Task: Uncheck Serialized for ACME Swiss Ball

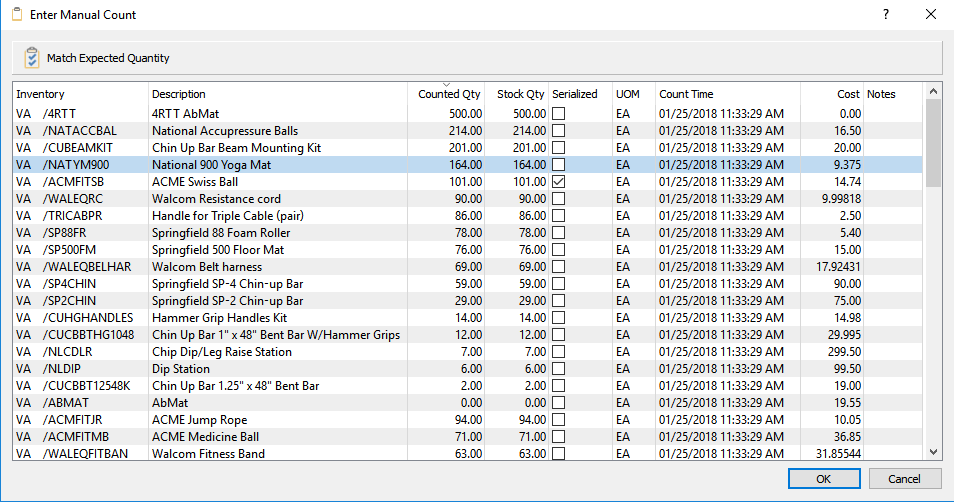Action: [559, 182]
